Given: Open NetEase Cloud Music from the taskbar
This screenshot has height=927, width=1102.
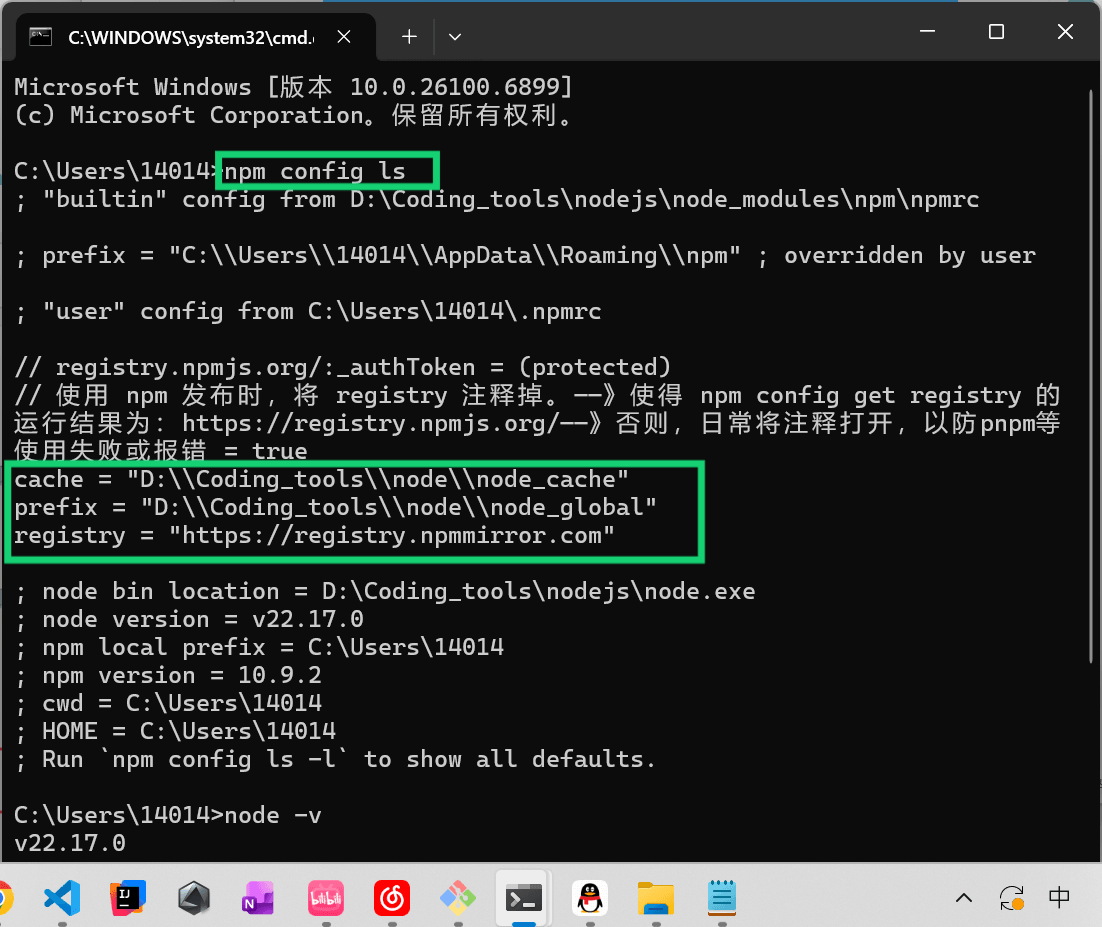Looking at the screenshot, I should [x=391, y=898].
